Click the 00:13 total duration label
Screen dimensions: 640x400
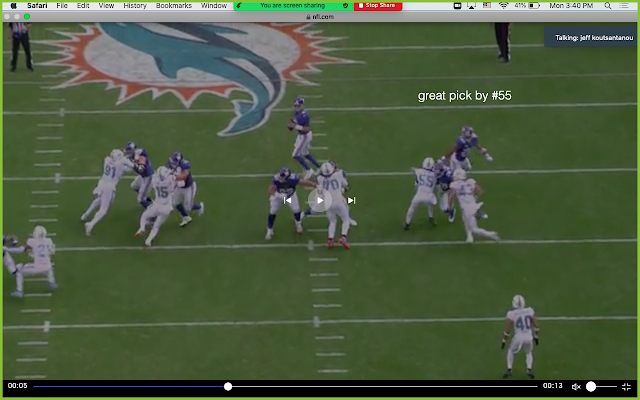pyautogui.click(x=553, y=386)
